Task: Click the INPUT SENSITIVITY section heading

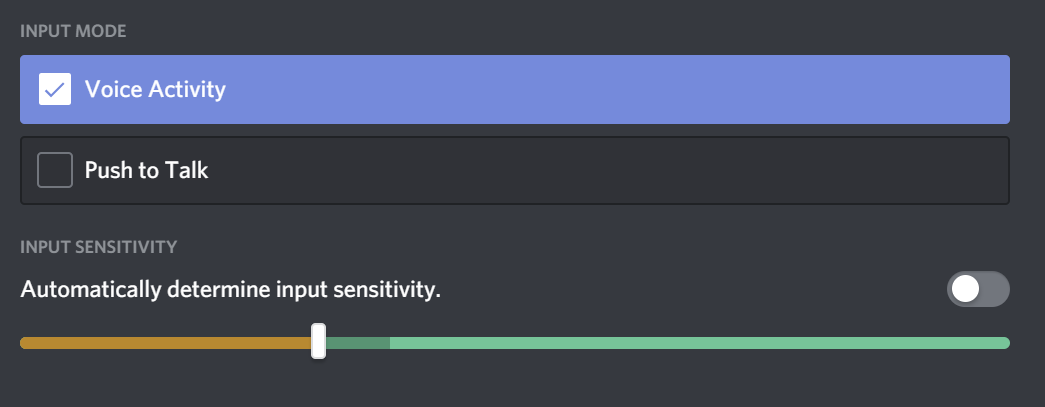Action: point(99,247)
